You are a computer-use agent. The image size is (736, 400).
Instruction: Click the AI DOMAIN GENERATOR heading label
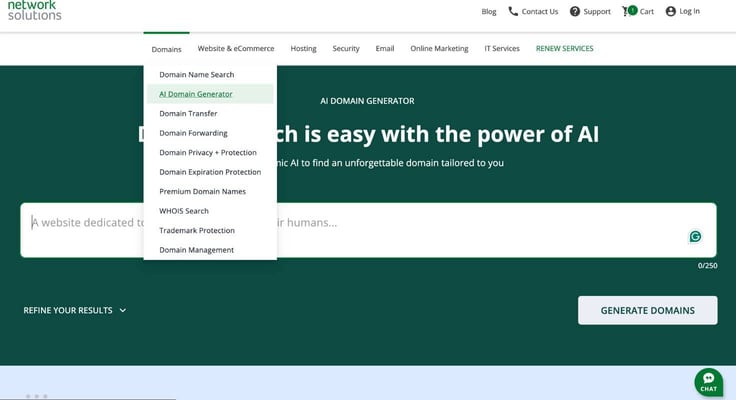coord(368,101)
